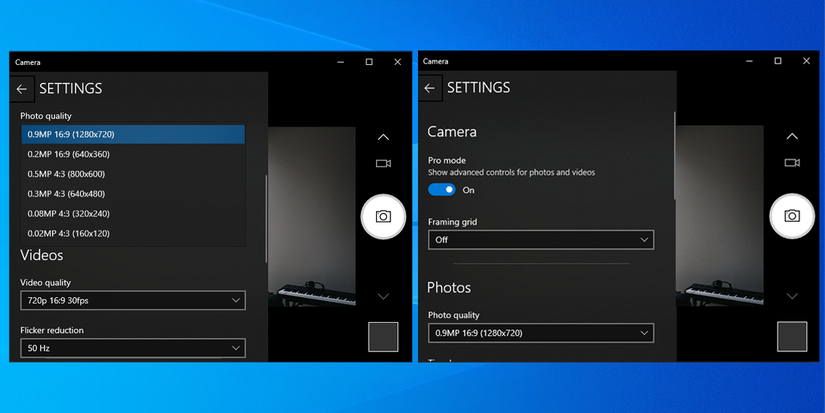
Task: Select 0.08MP 4:3 (320x240) option
Action: coord(133,214)
